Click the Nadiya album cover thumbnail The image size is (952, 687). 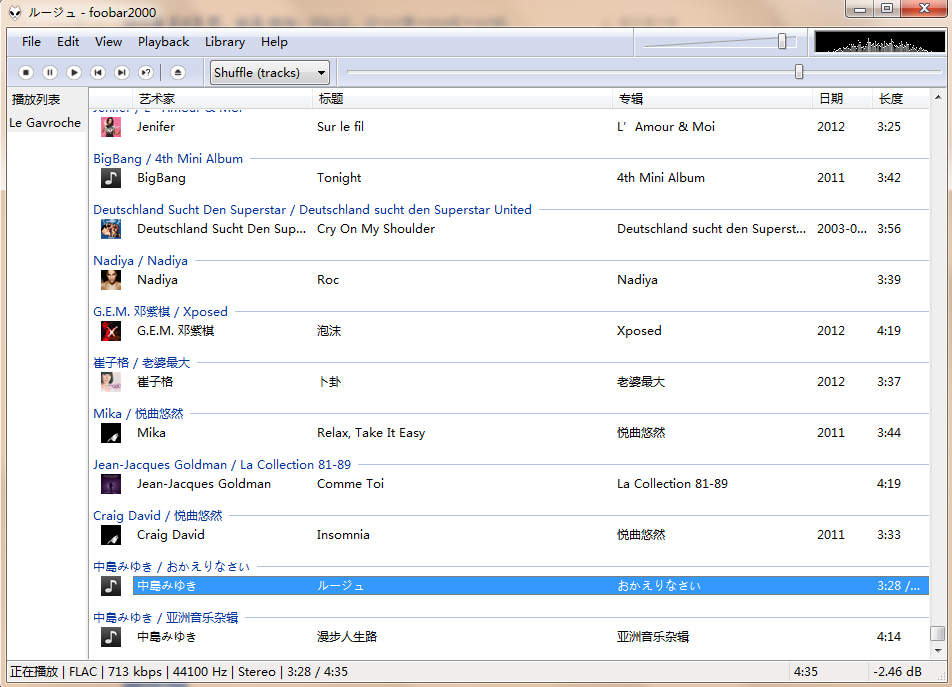coord(110,280)
